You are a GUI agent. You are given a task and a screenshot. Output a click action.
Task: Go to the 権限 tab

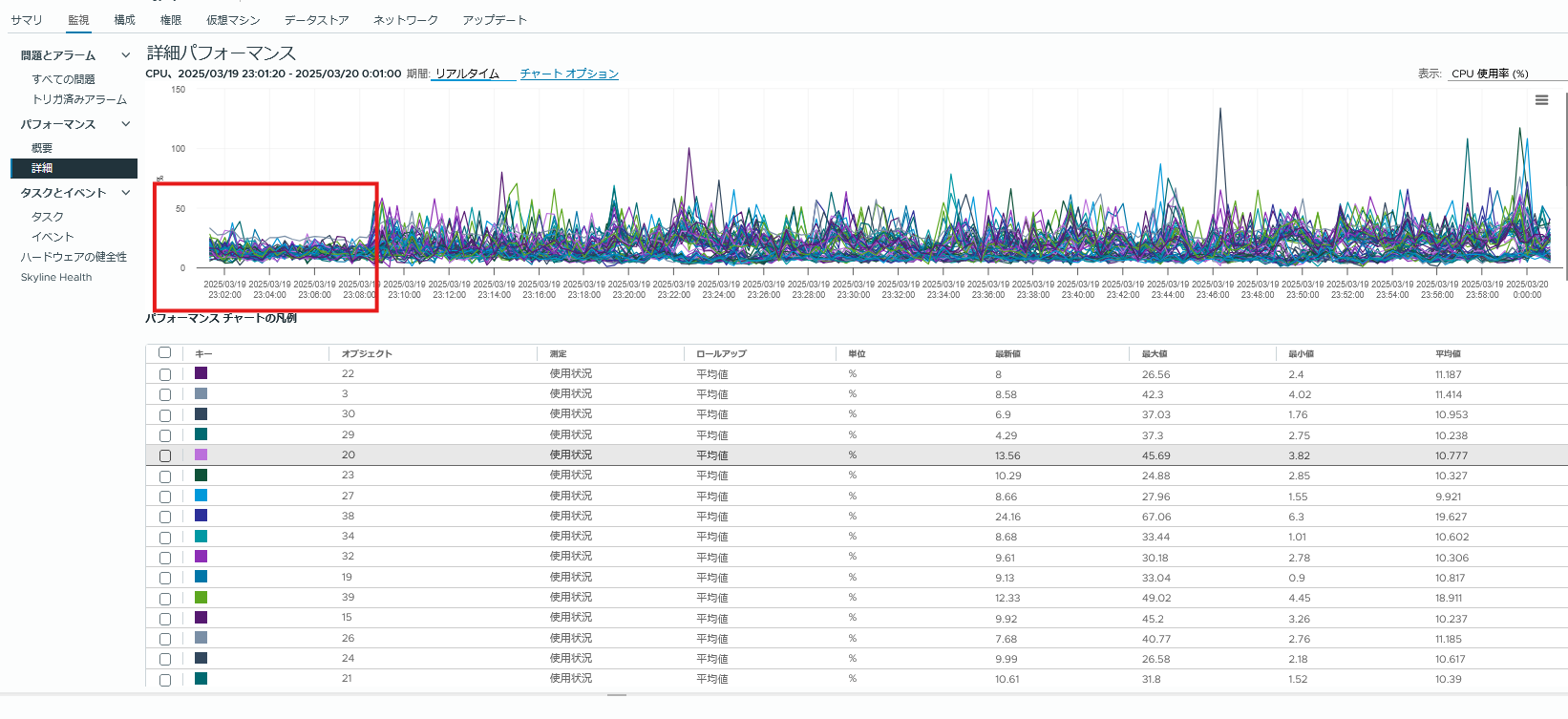click(171, 20)
